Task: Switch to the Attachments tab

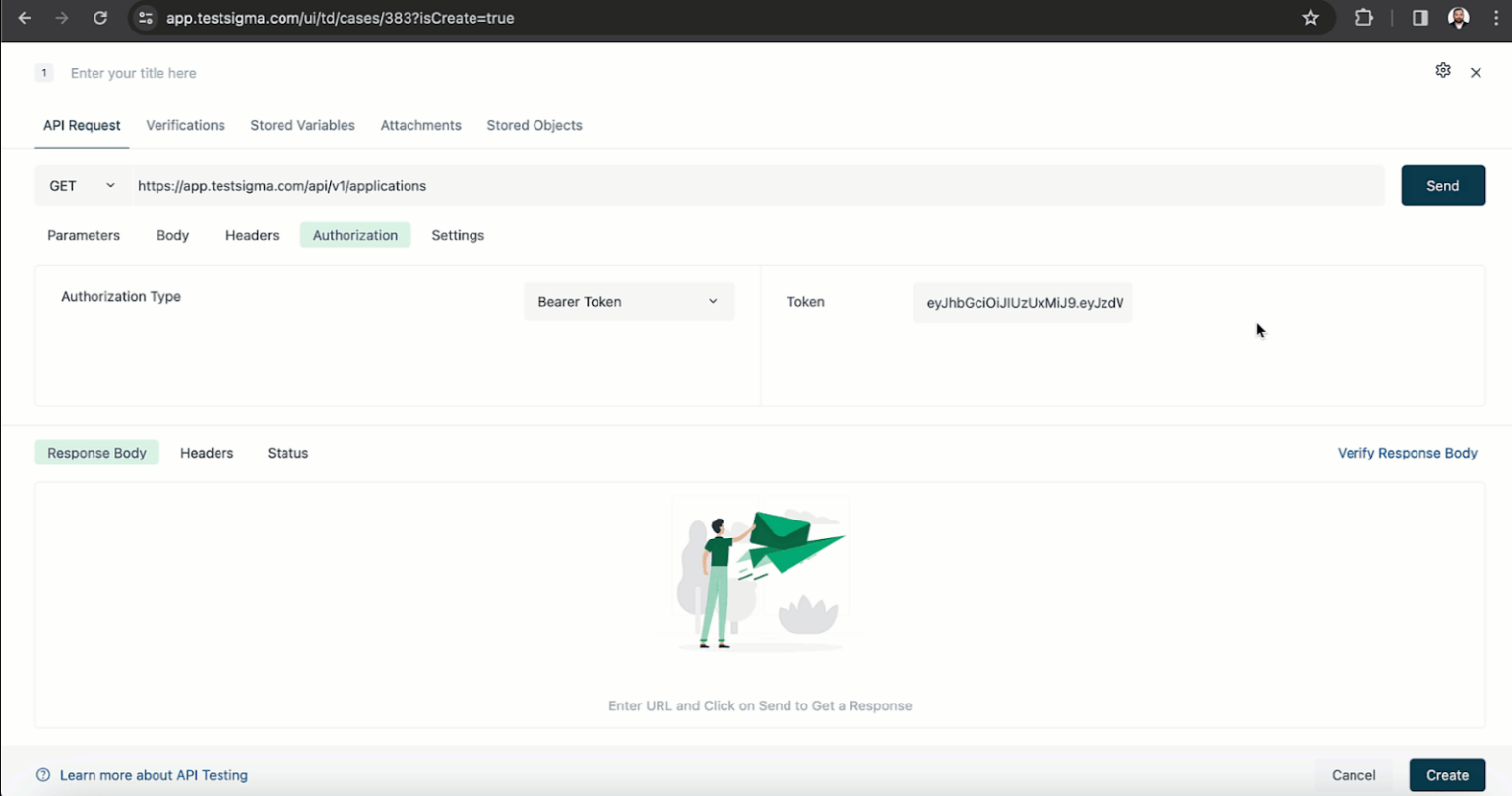Action: pos(420,125)
